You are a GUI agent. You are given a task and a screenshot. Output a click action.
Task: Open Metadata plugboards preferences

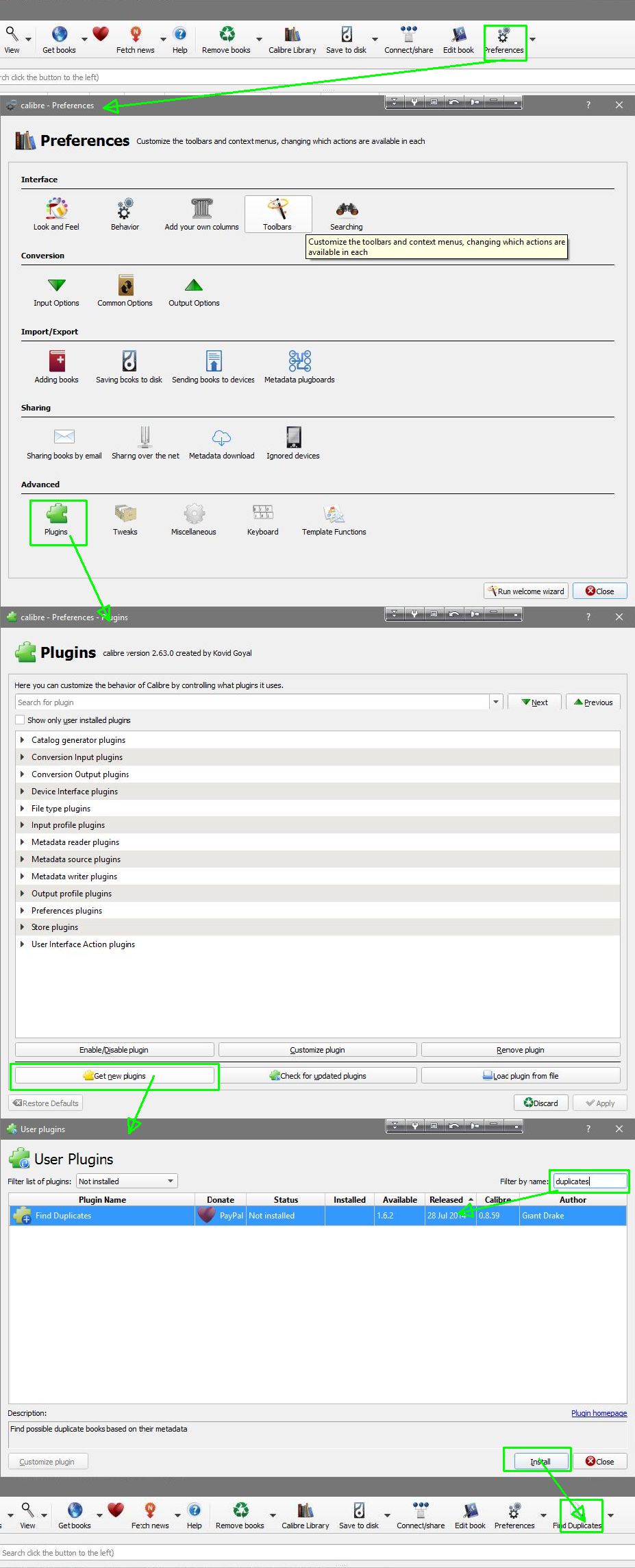(299, 367)
